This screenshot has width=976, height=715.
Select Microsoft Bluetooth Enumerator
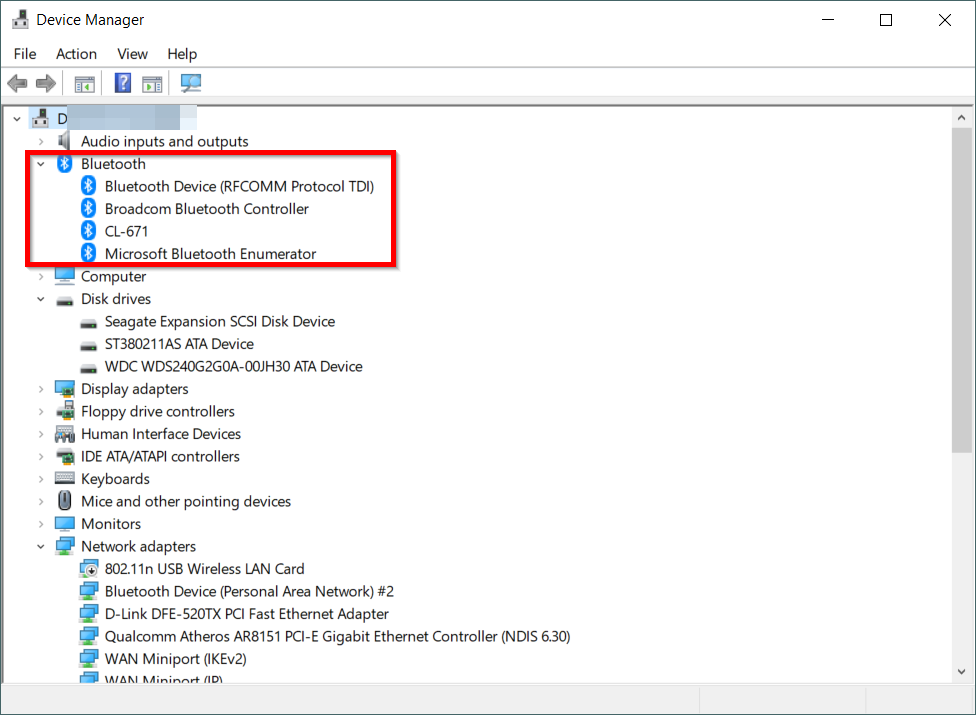point(210,253)
